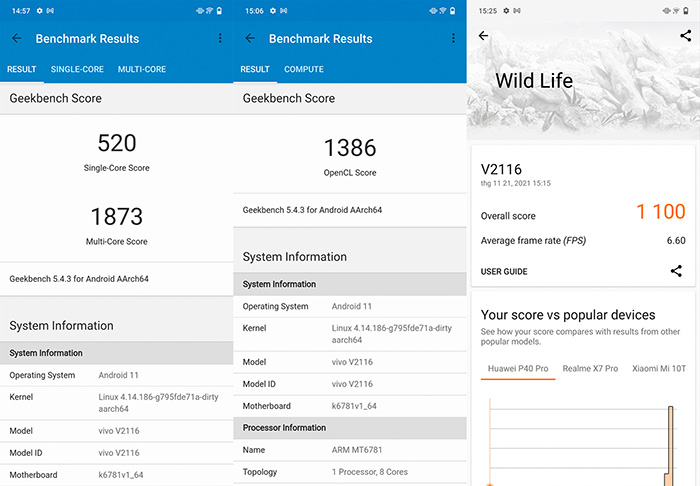
Task: Tap orange score bar in comparison chart
Action: click(670, 445)
